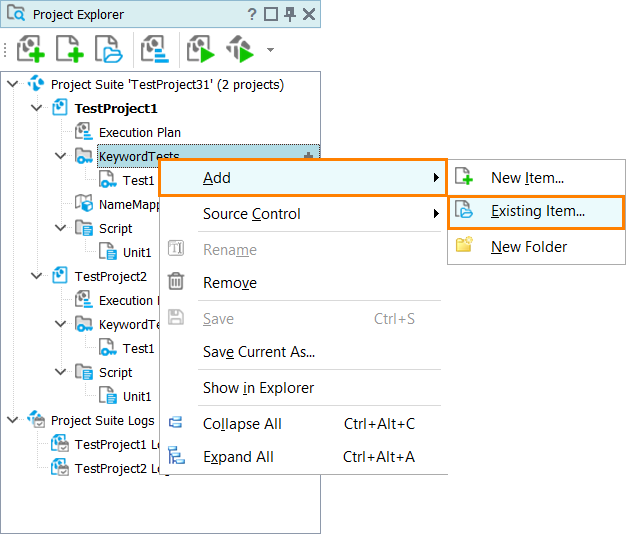Choose Rename from the context menu
The height and width of the screenshot is (534, 626).
(x=302, y=250)
